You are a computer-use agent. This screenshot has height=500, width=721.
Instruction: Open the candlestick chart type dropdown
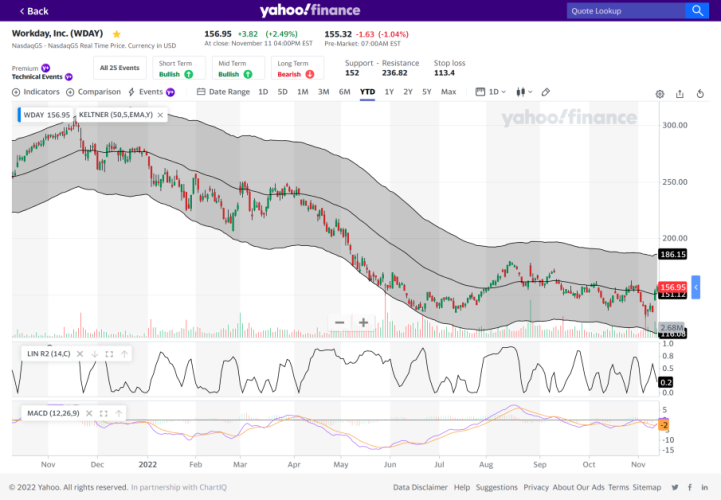524,92
